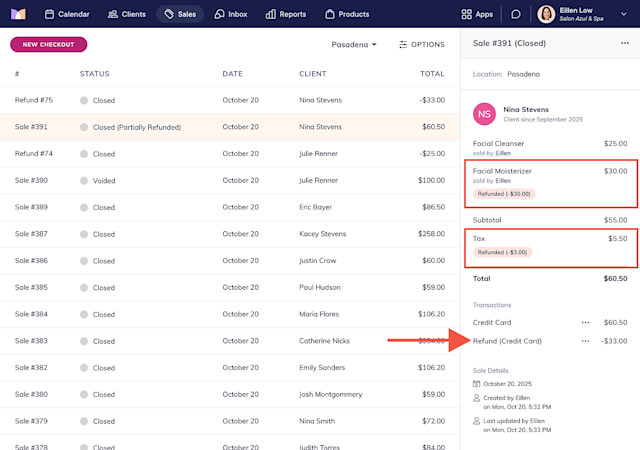Open Sale #380 entry
Screen dimensions: 640x450
(230, 394)
